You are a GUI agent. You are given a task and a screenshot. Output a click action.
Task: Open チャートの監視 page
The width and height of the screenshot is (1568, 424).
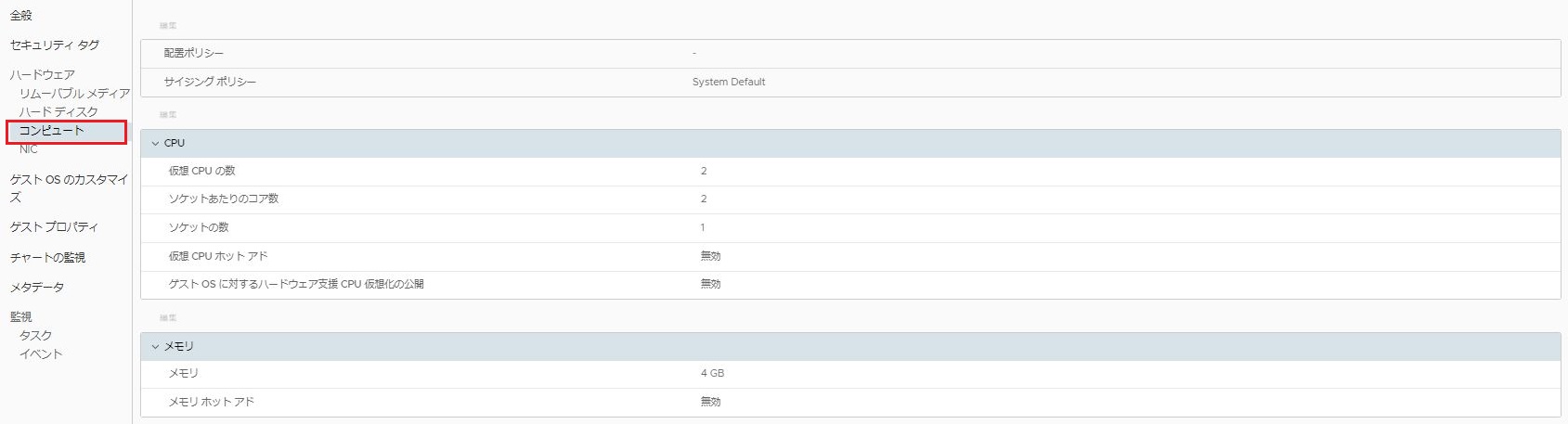(x=47, y=257)
